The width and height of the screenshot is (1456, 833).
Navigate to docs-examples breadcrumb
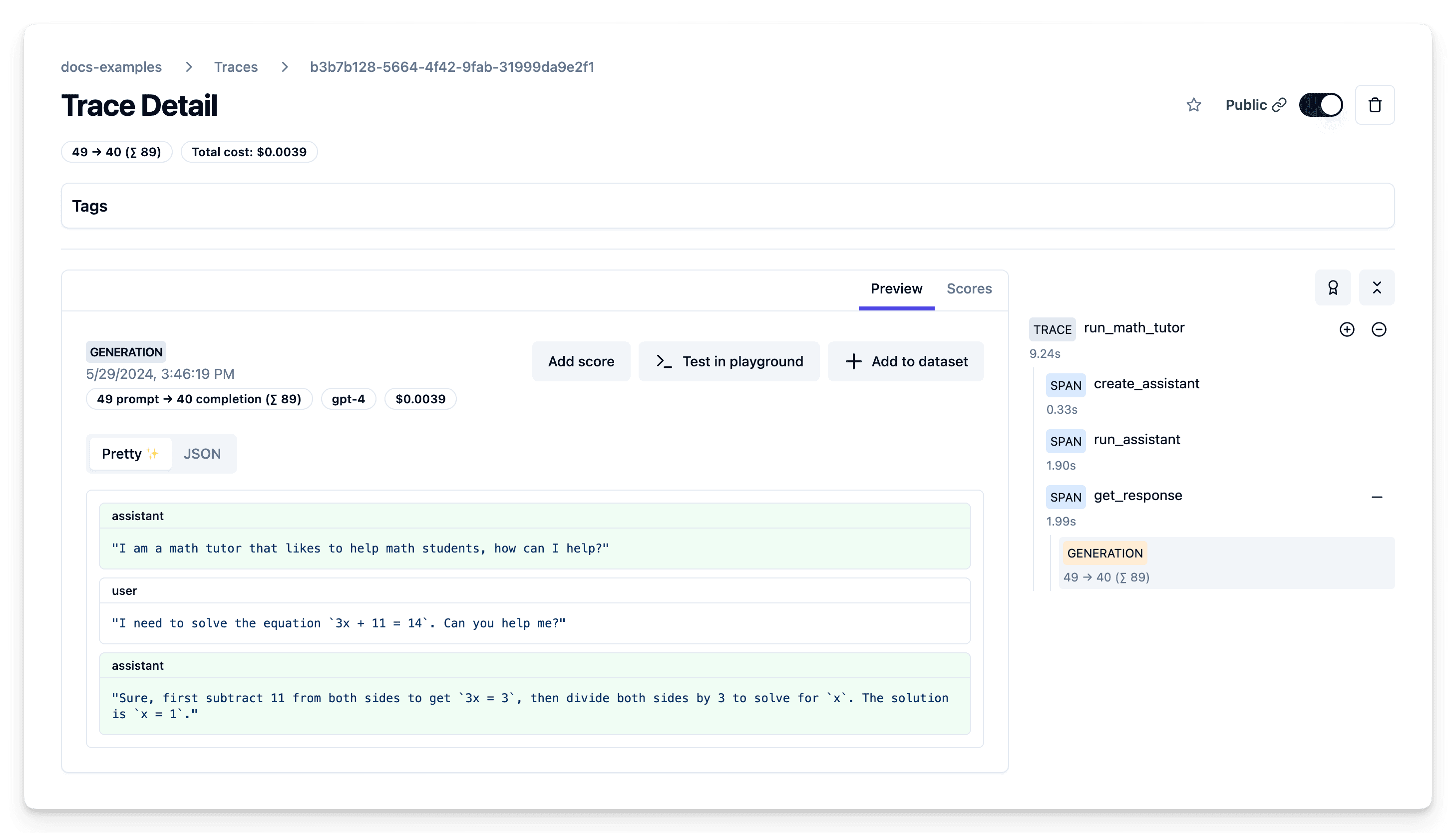[x=112, y=67]
